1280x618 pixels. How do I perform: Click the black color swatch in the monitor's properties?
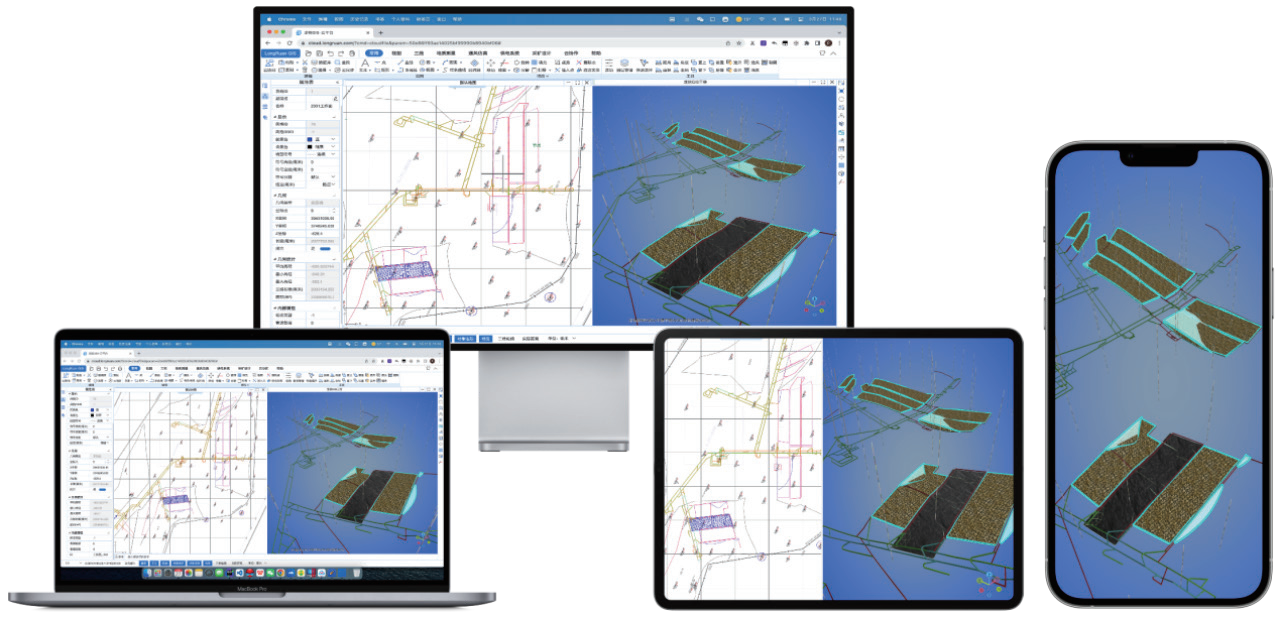coord(311,148)
